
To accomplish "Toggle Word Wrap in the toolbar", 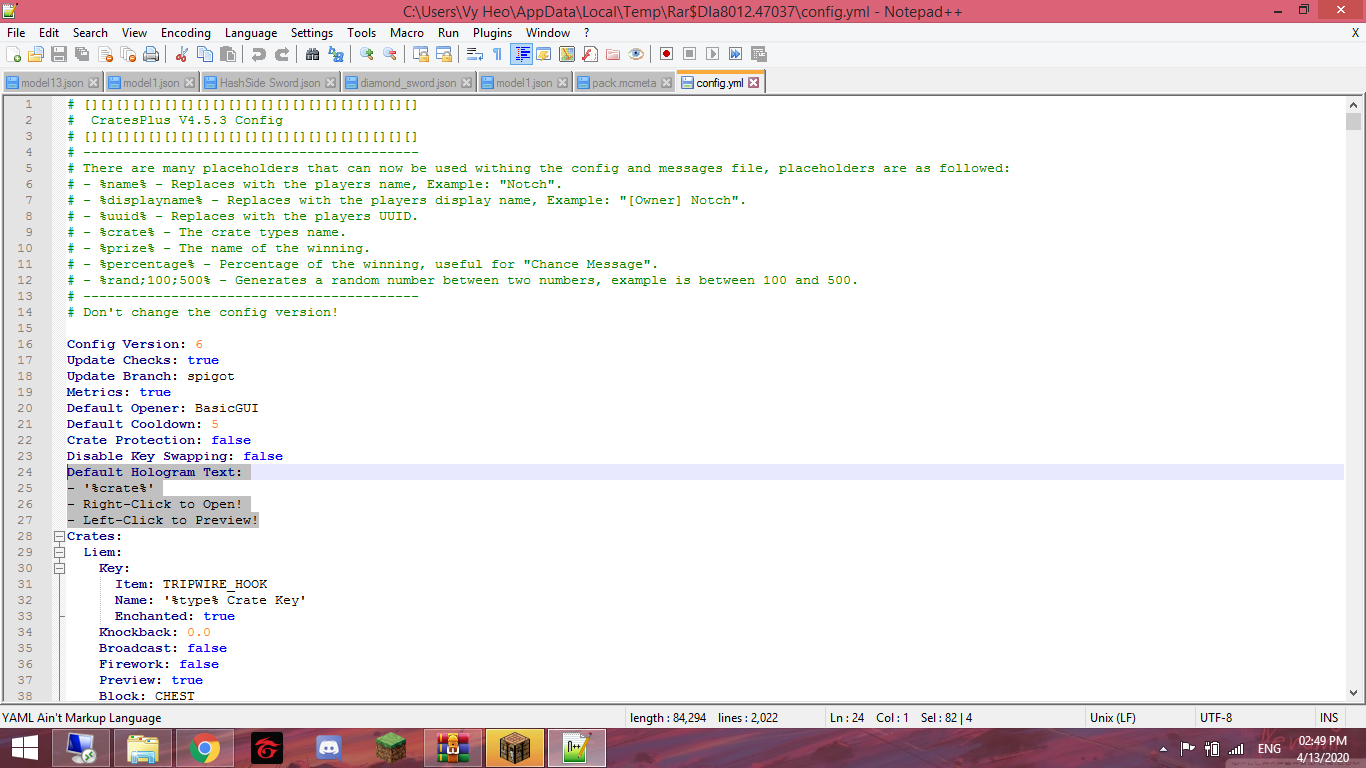I will [x=475, y=54].
